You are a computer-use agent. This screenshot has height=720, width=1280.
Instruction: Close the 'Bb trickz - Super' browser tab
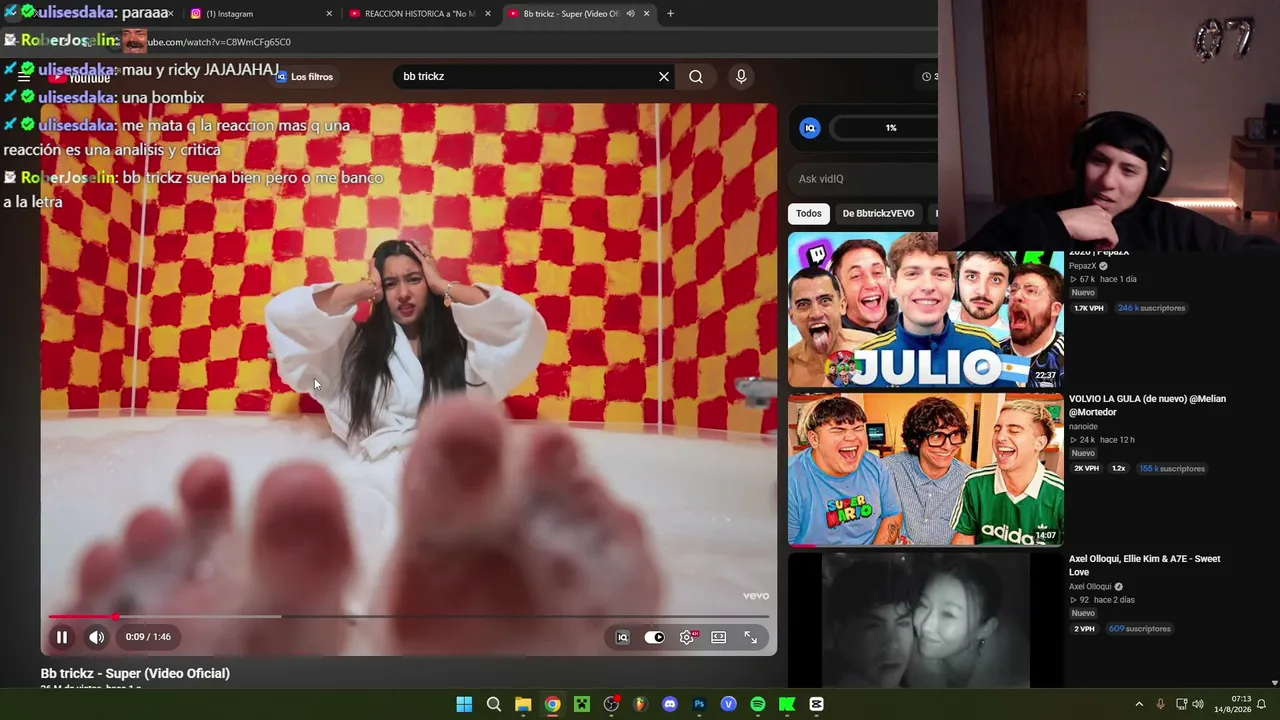tap(646, 14)
